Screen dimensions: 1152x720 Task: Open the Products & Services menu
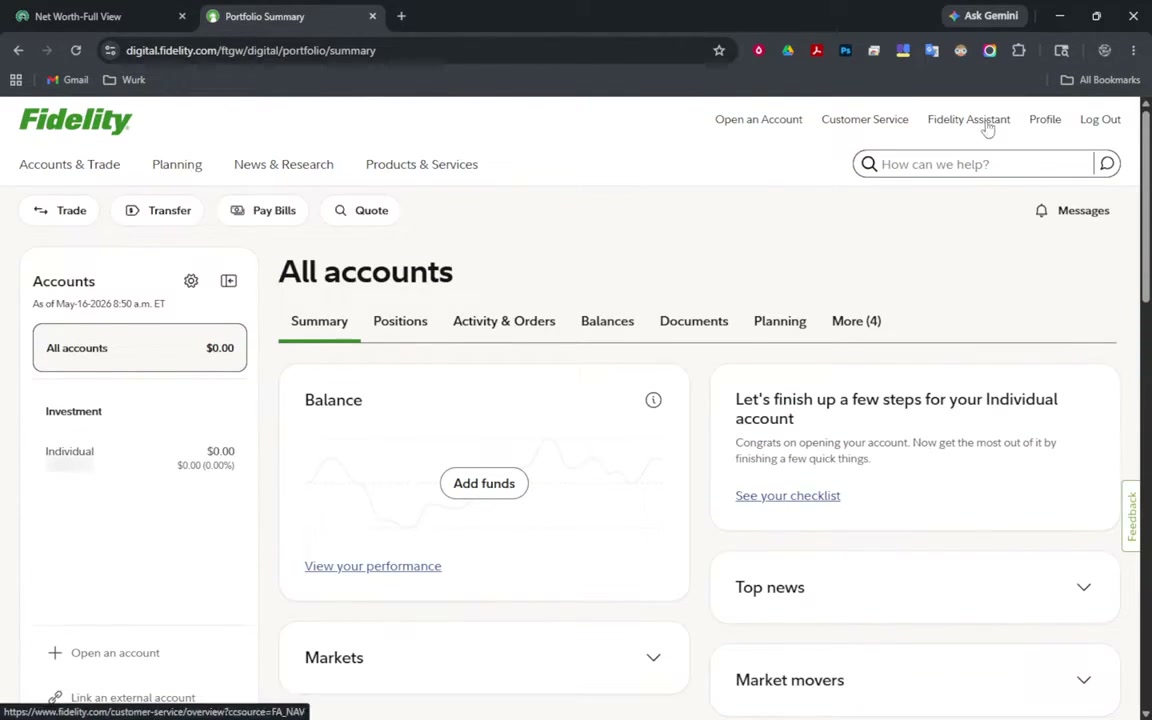click(x=422, y=165)
